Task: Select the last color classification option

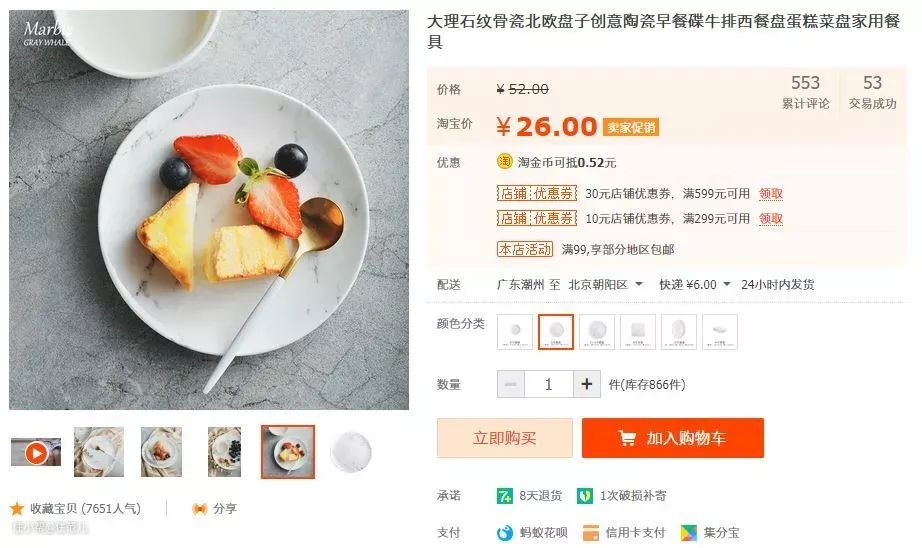Action: click(720, 332)
